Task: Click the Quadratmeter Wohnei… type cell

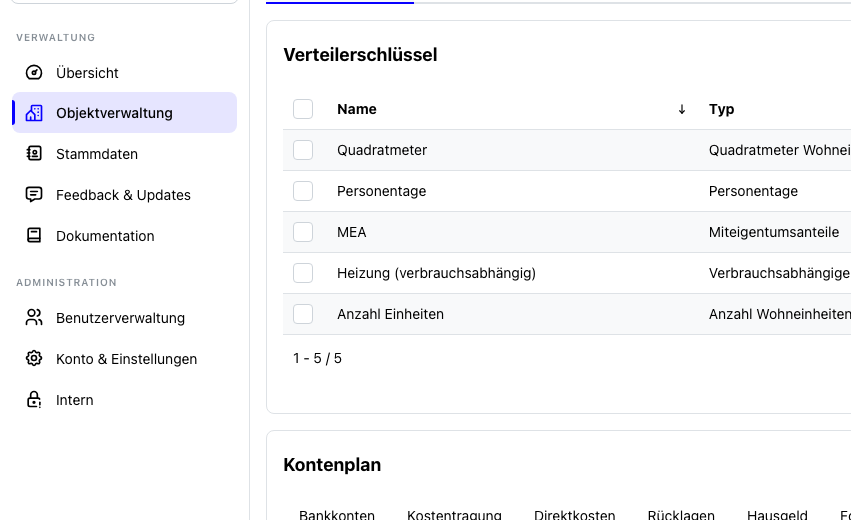Action: (780, 150)
